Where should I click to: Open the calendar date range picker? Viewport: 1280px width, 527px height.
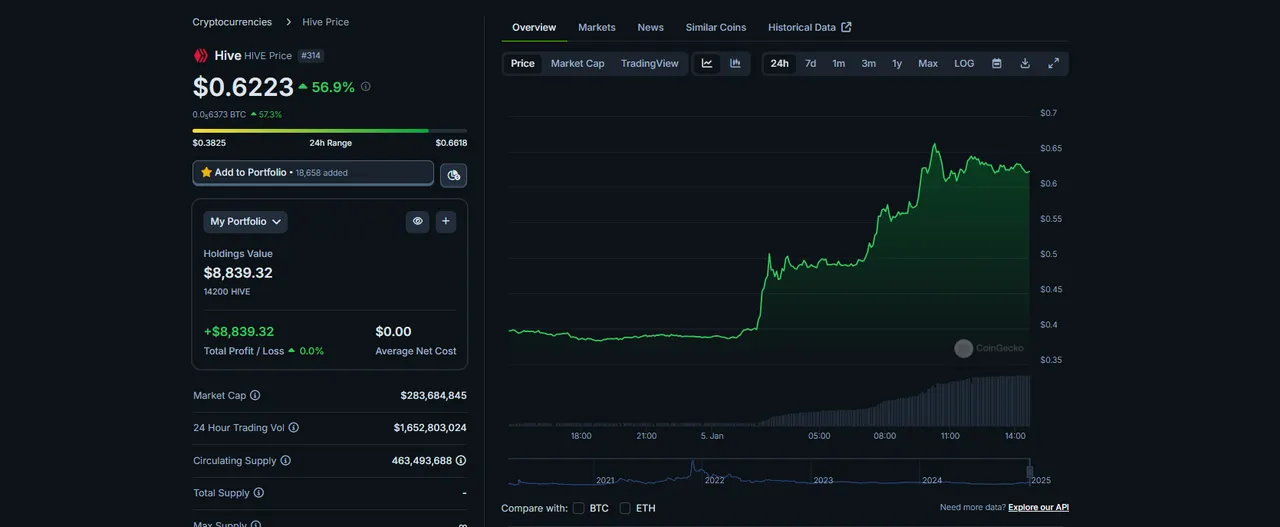(x=997, y=63)
